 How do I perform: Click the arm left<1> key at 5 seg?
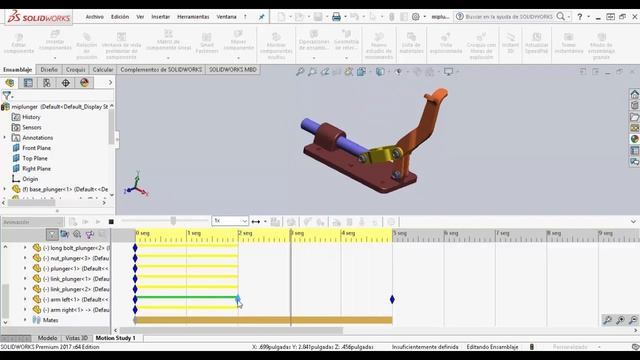(392, 300)
